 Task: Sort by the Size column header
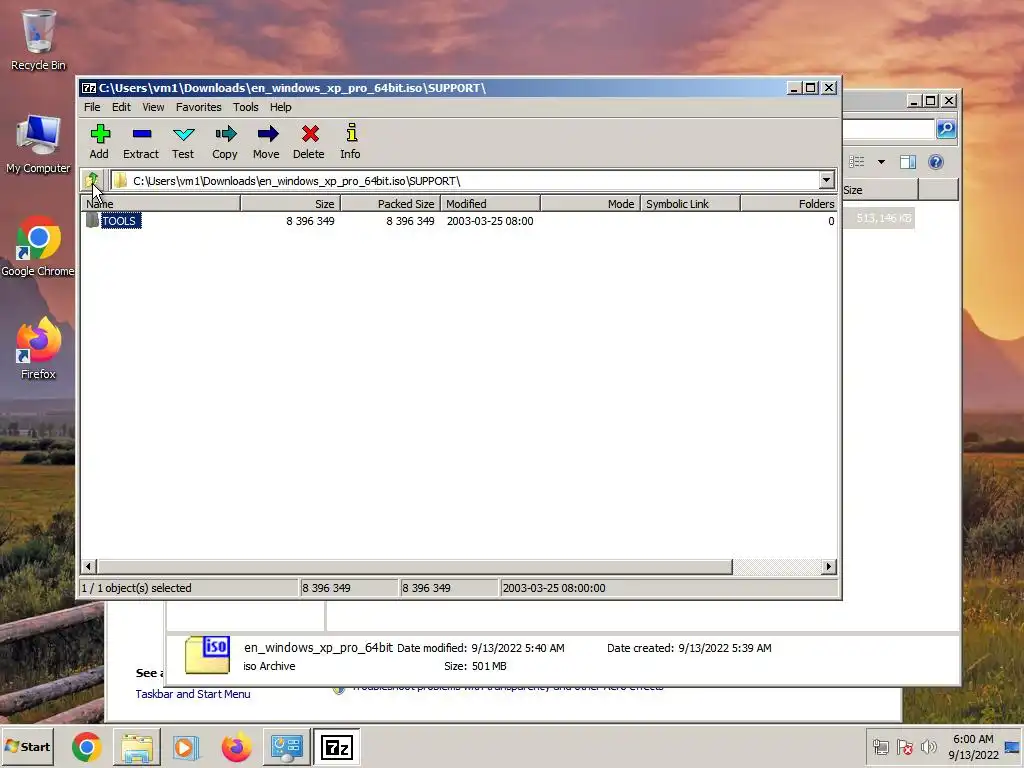click(291, 204)
